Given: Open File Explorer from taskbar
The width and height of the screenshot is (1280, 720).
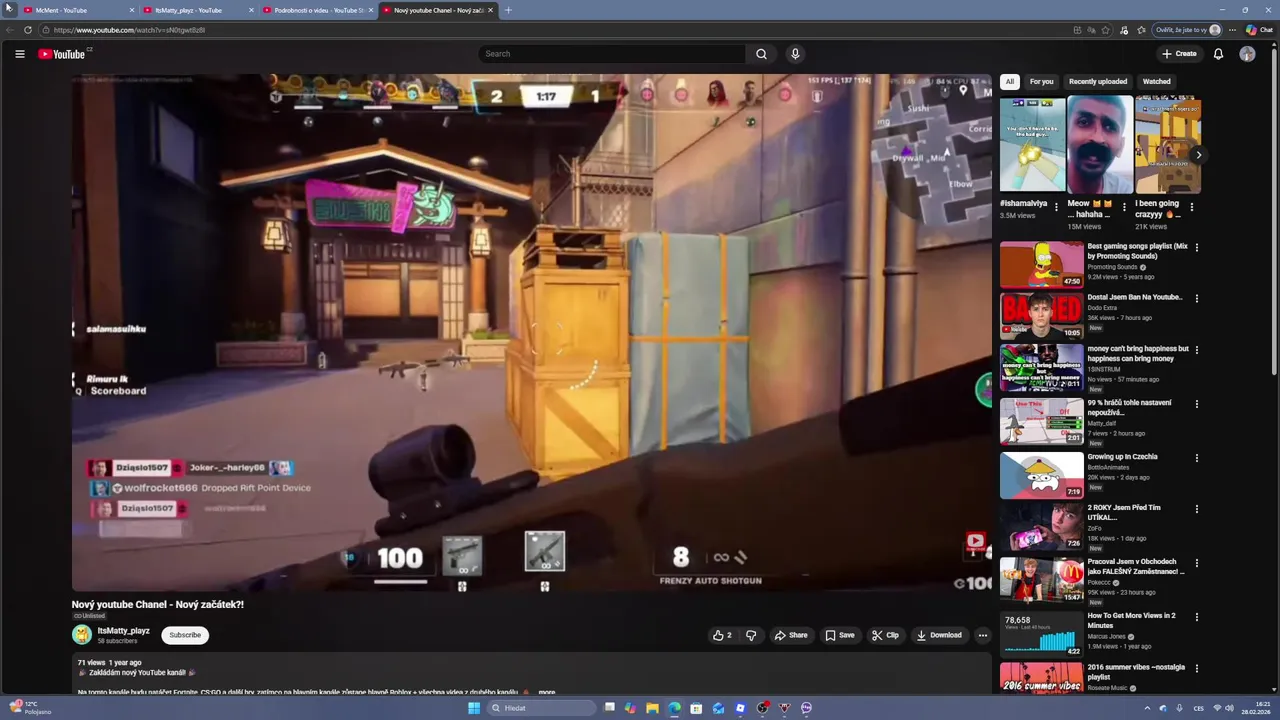Looking at the screenshot, I should 652,708.
